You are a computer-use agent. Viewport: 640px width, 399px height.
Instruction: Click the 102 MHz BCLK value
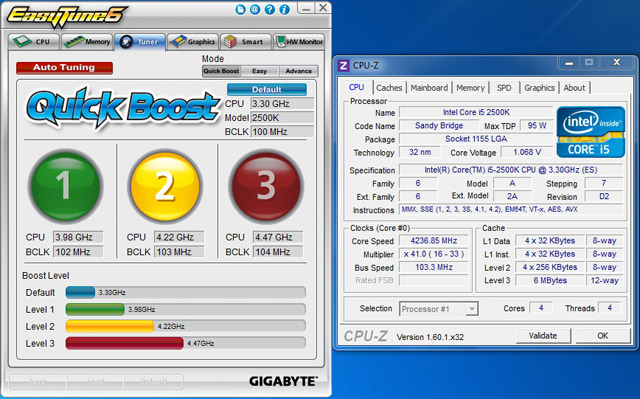click(x=78, y=252)
